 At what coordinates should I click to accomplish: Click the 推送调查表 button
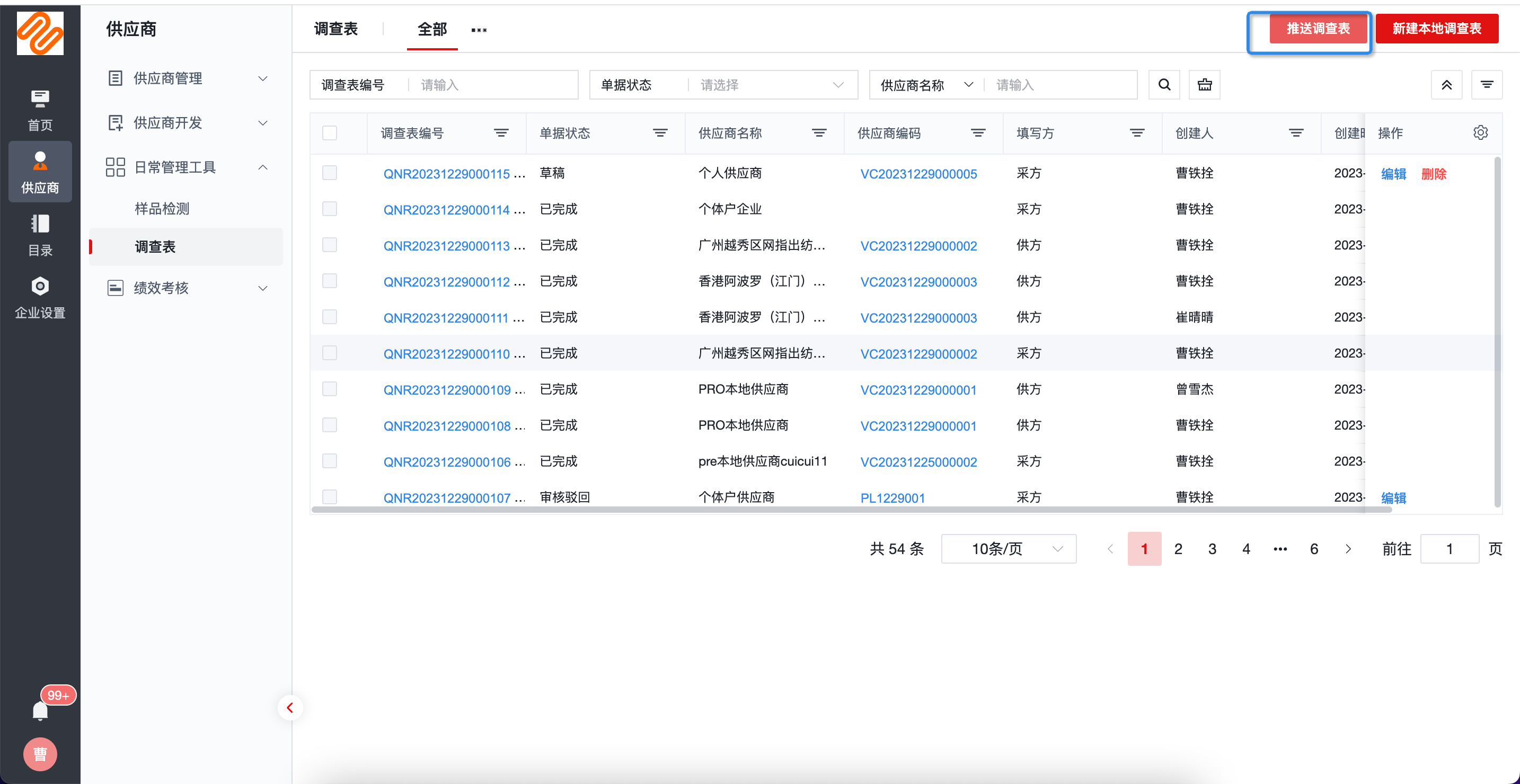(x=1318, y=28)
